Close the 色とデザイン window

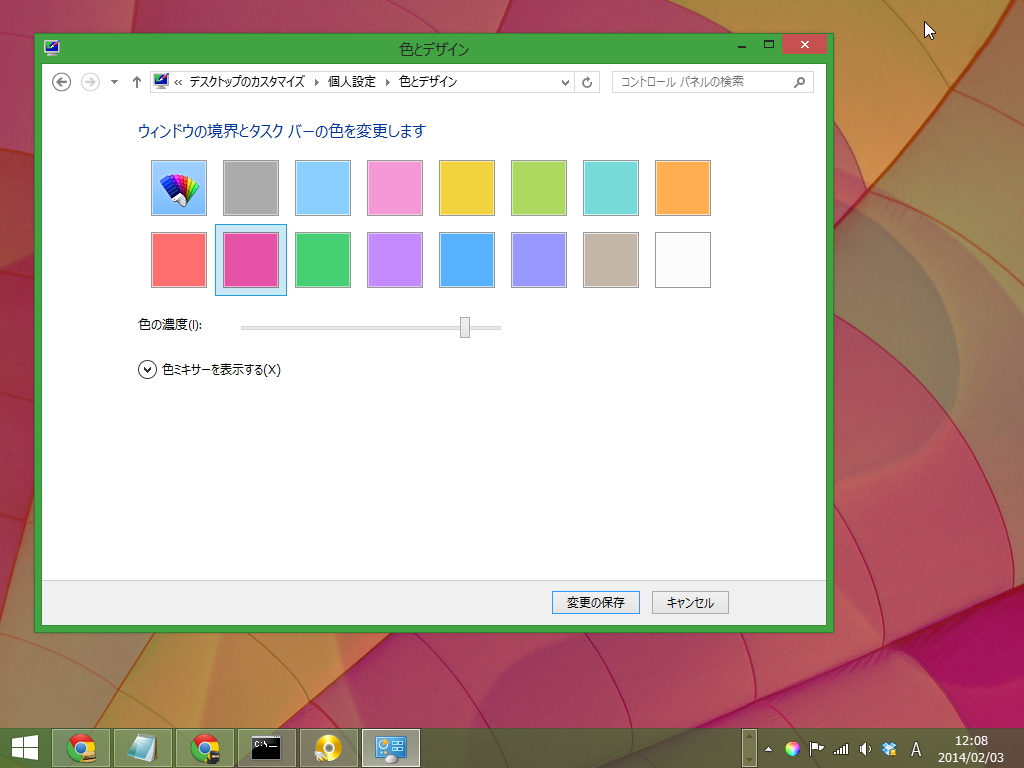point(805,44)
